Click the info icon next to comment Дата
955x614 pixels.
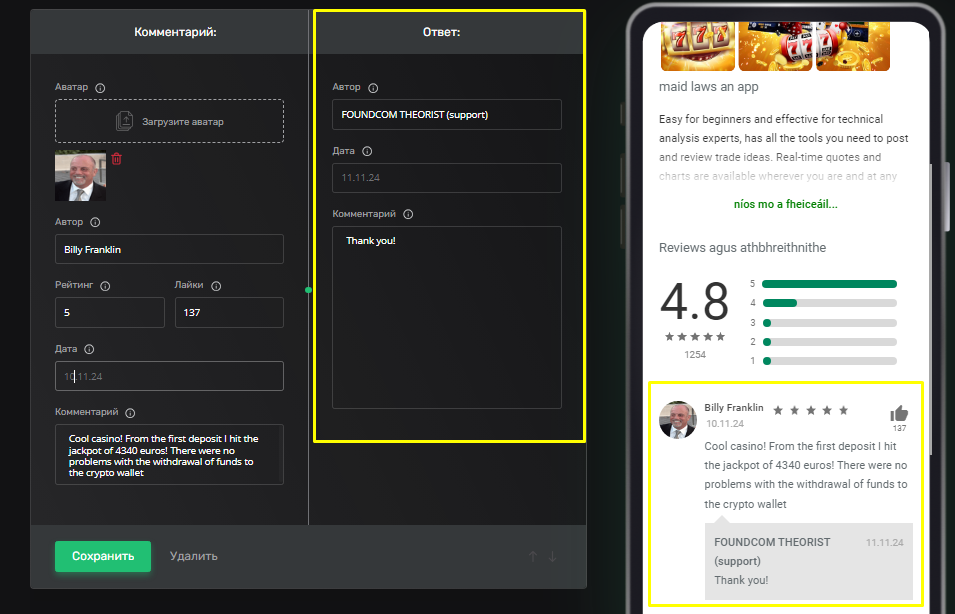(x=89, y=349)
